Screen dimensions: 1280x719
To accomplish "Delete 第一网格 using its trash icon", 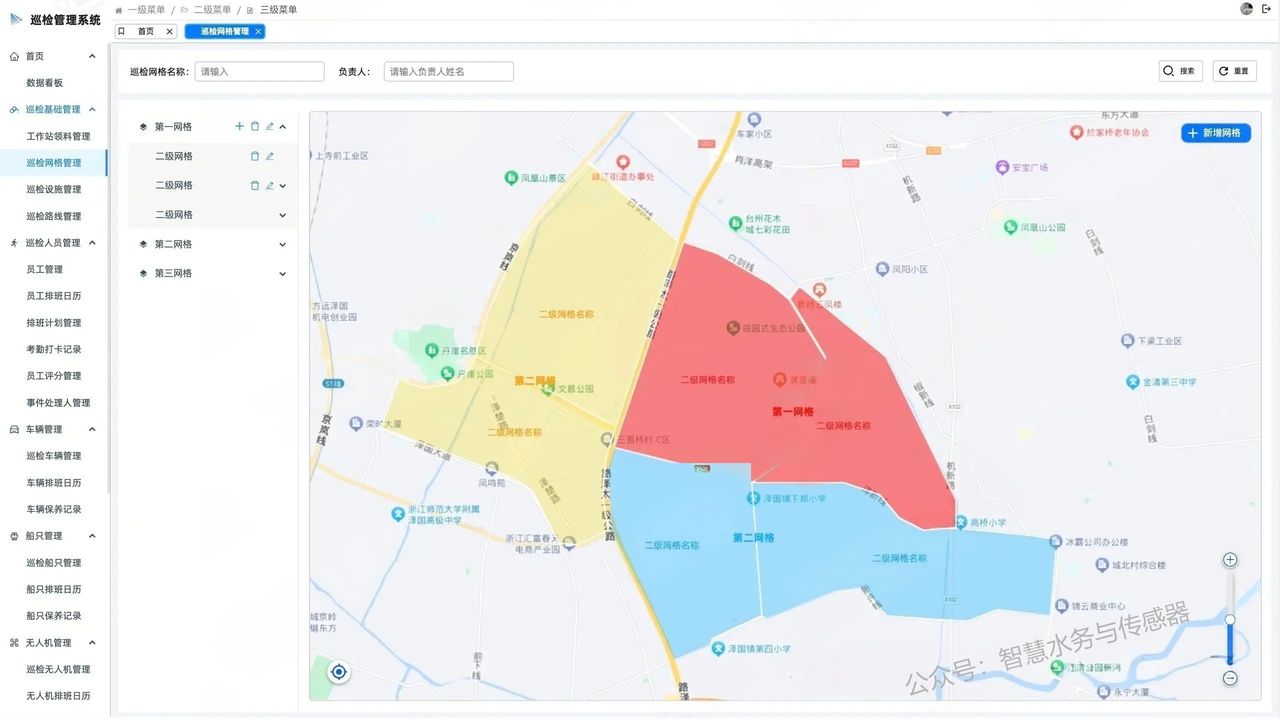I will [x=255, y=127].
